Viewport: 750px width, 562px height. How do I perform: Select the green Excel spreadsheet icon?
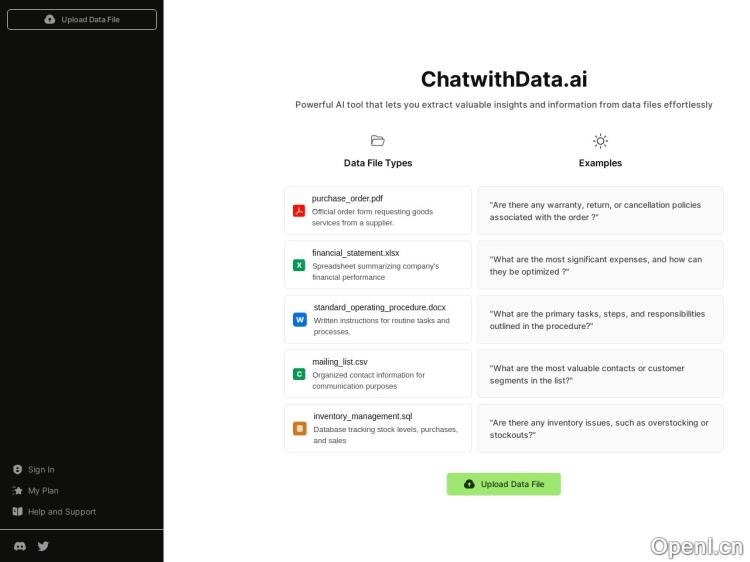(298, 265)
